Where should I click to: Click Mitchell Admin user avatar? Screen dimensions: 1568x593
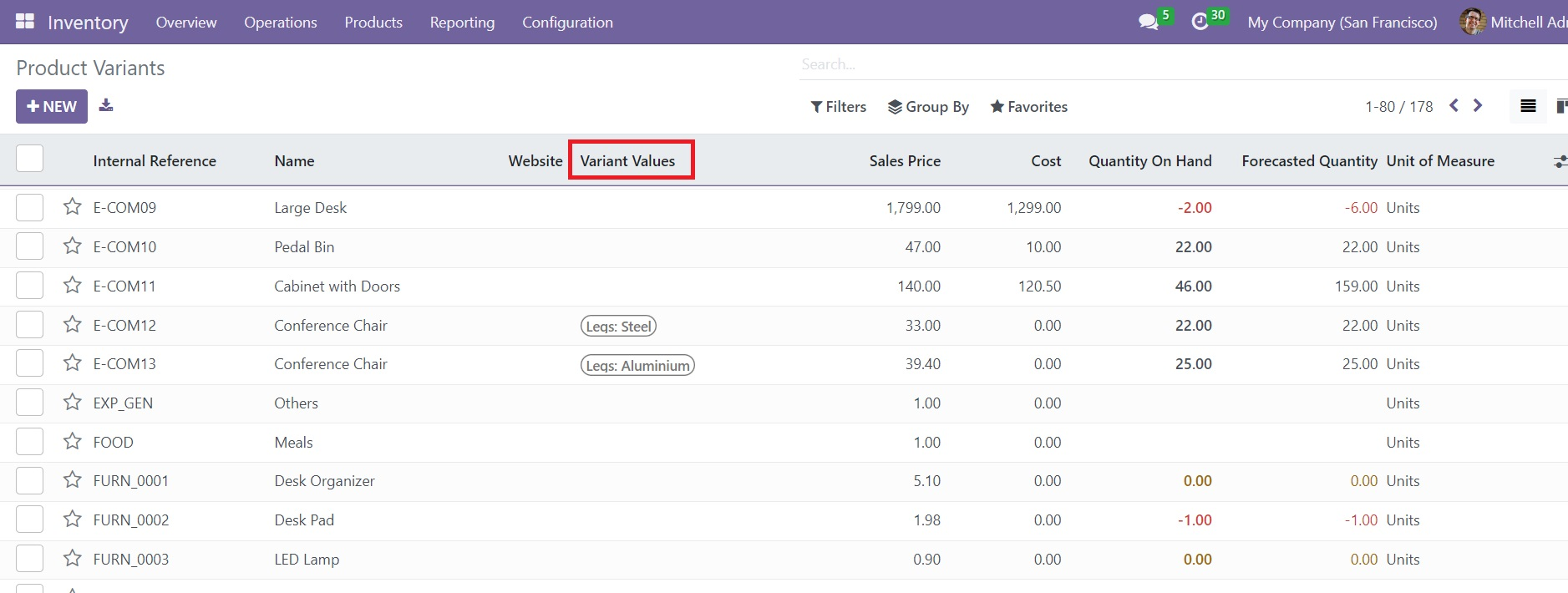(1472, 22)
